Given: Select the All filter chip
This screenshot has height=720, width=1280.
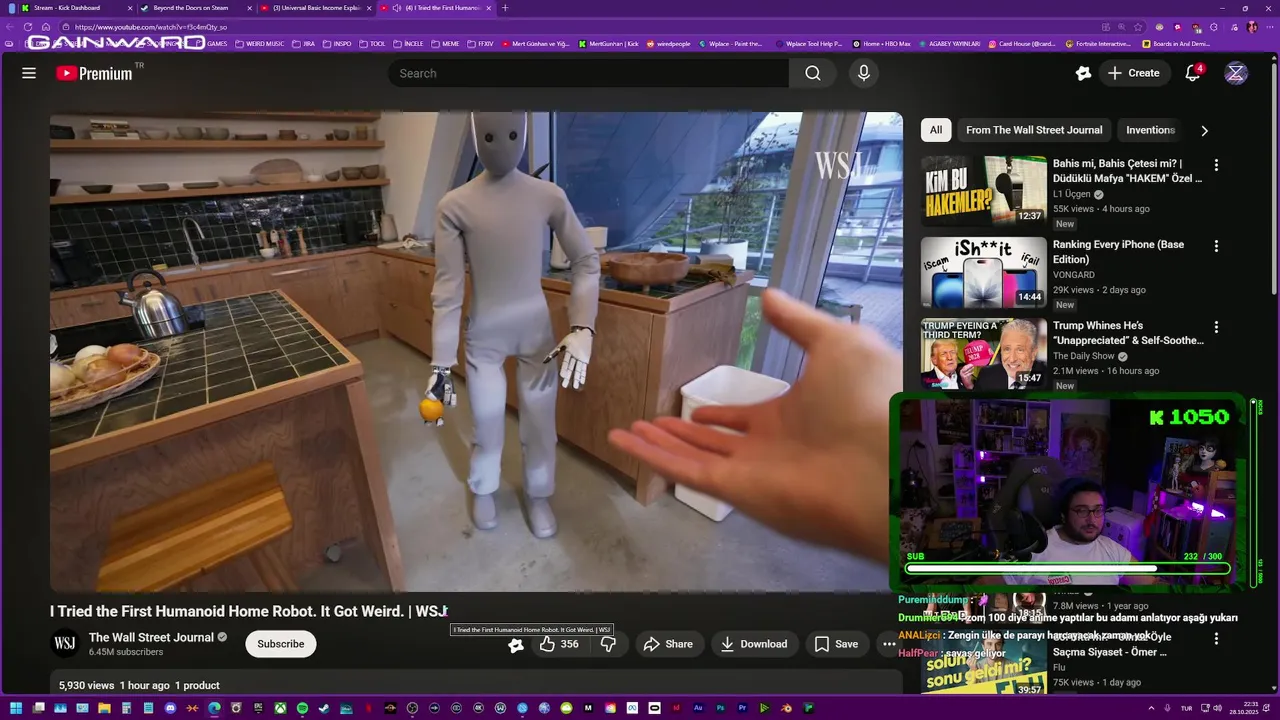Looking at the screenshot, I should click(x=936, y=130).
